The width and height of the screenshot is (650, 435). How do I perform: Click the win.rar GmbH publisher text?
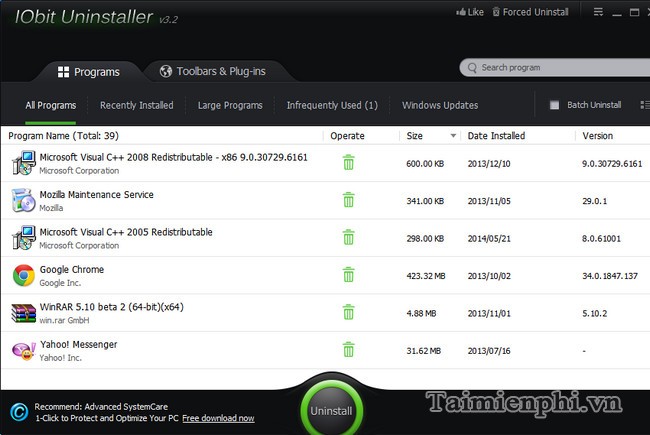click(64, 320)
